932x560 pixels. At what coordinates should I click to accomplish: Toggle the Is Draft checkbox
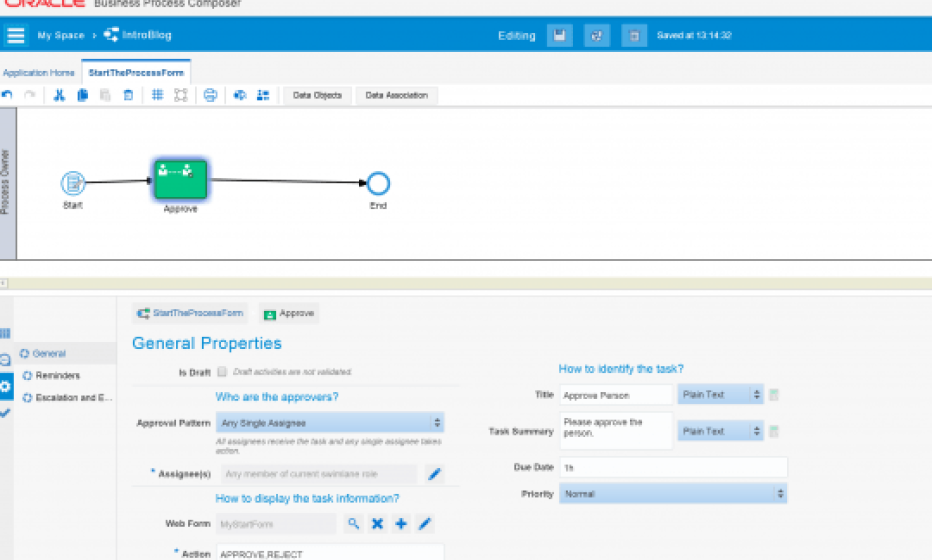222,372
